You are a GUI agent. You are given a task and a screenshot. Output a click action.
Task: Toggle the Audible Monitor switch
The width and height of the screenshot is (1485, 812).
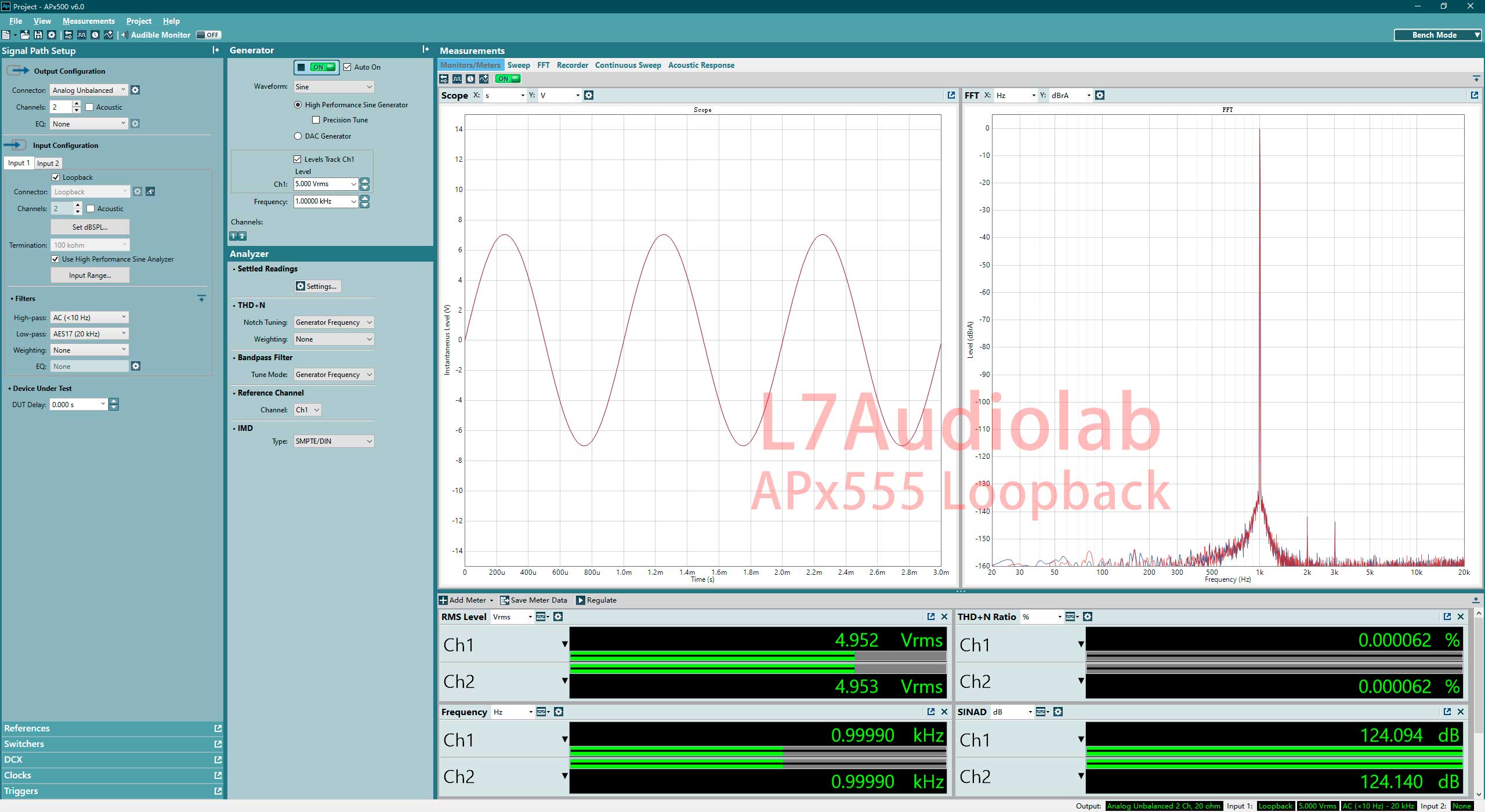[x=208, y=35]
